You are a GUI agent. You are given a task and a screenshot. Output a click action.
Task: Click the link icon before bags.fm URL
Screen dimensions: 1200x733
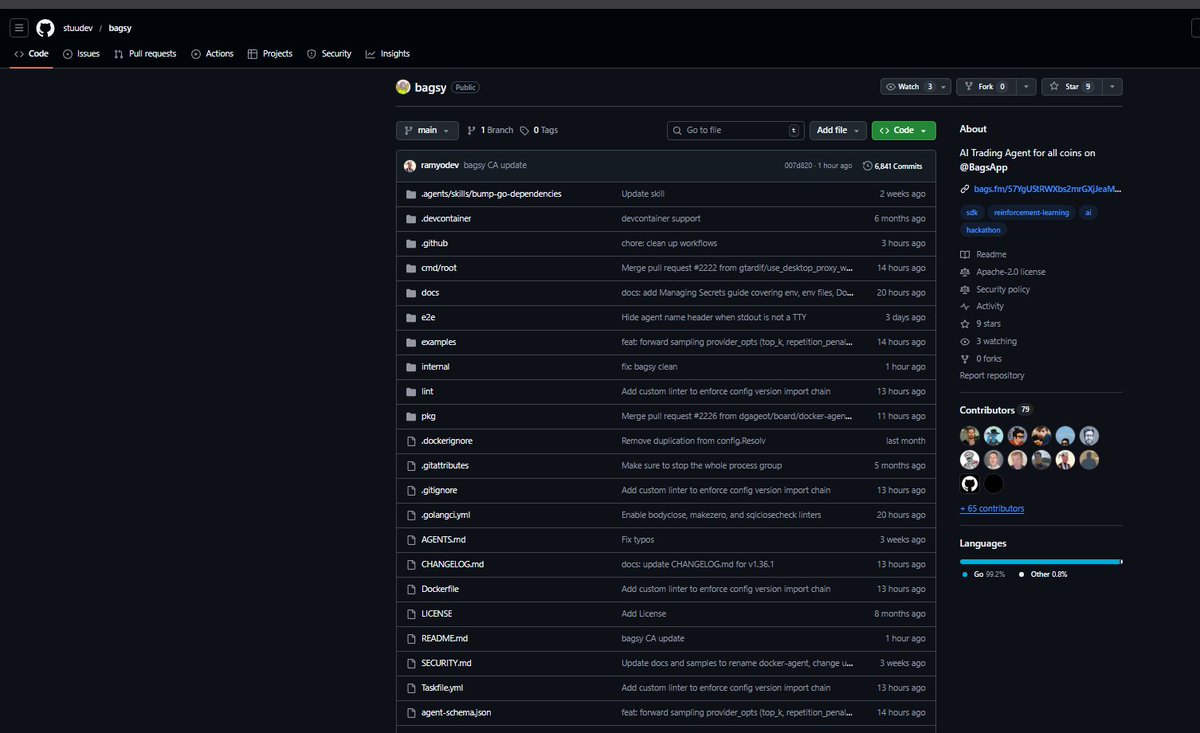(x=965, y=188)
